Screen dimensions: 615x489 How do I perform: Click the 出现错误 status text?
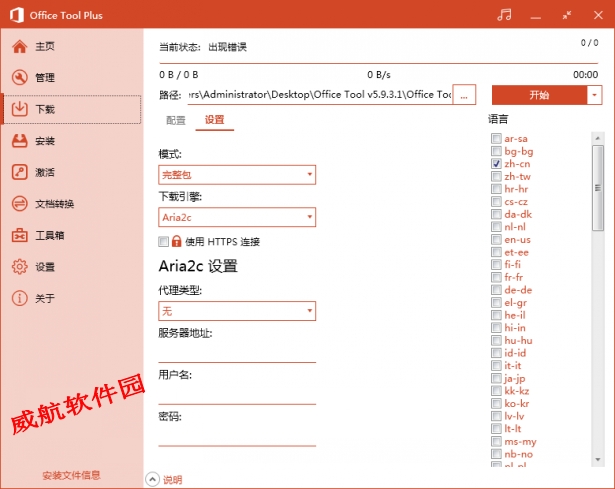(x=227, y=47)
